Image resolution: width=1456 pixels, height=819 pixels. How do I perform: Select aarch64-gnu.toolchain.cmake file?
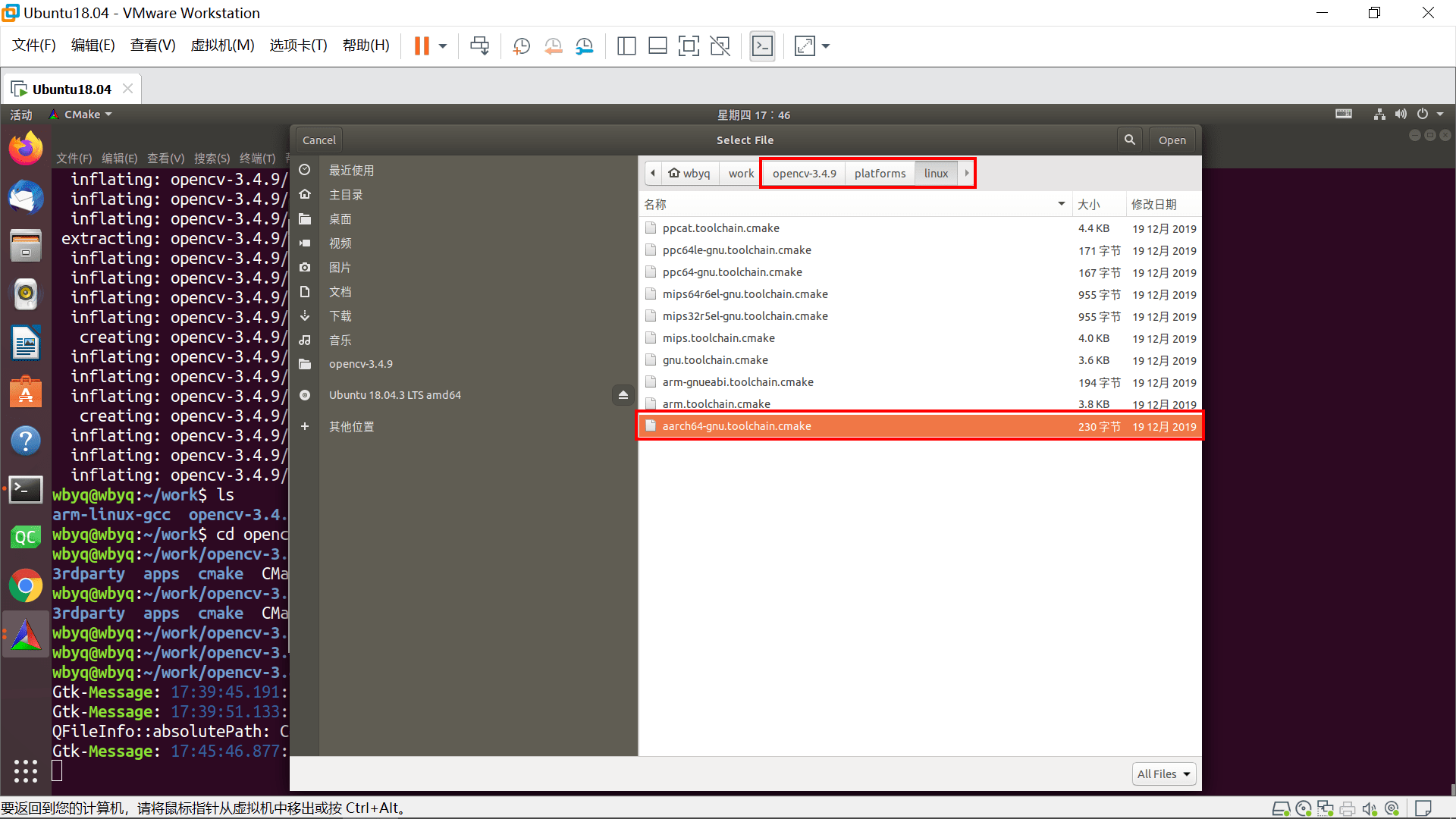click(x=920, y=426)
